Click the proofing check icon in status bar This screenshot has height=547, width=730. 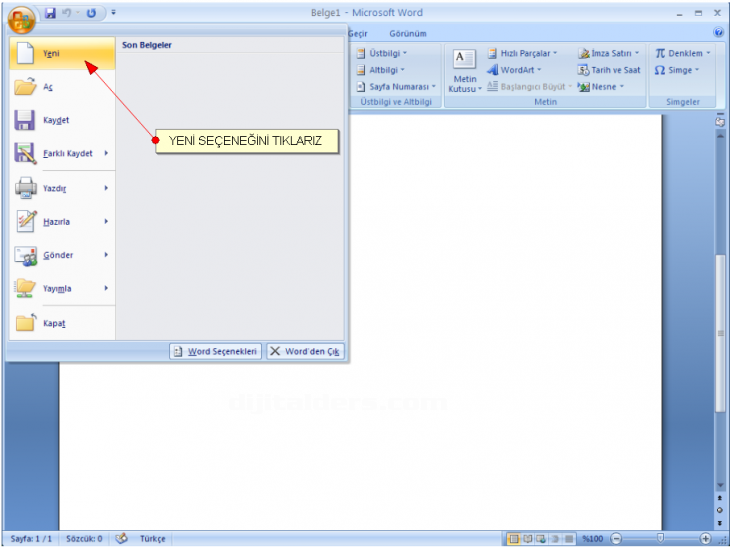[x=122, y=538]
